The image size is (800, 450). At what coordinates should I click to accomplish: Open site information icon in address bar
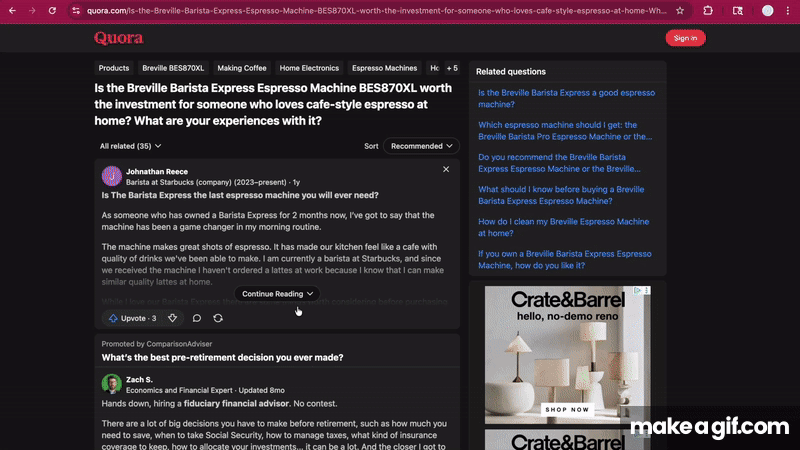click(76, 11)
